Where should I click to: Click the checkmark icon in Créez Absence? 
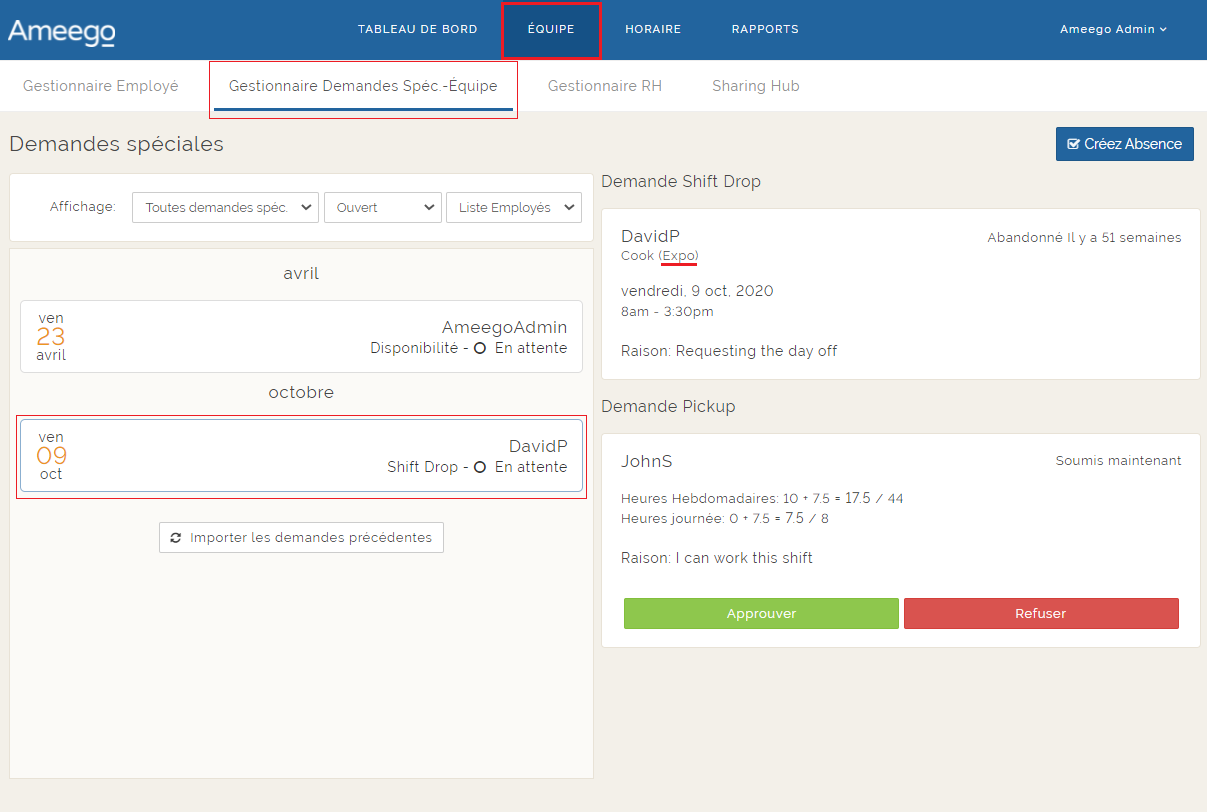pyautogui.click(x=1074, y=144)
